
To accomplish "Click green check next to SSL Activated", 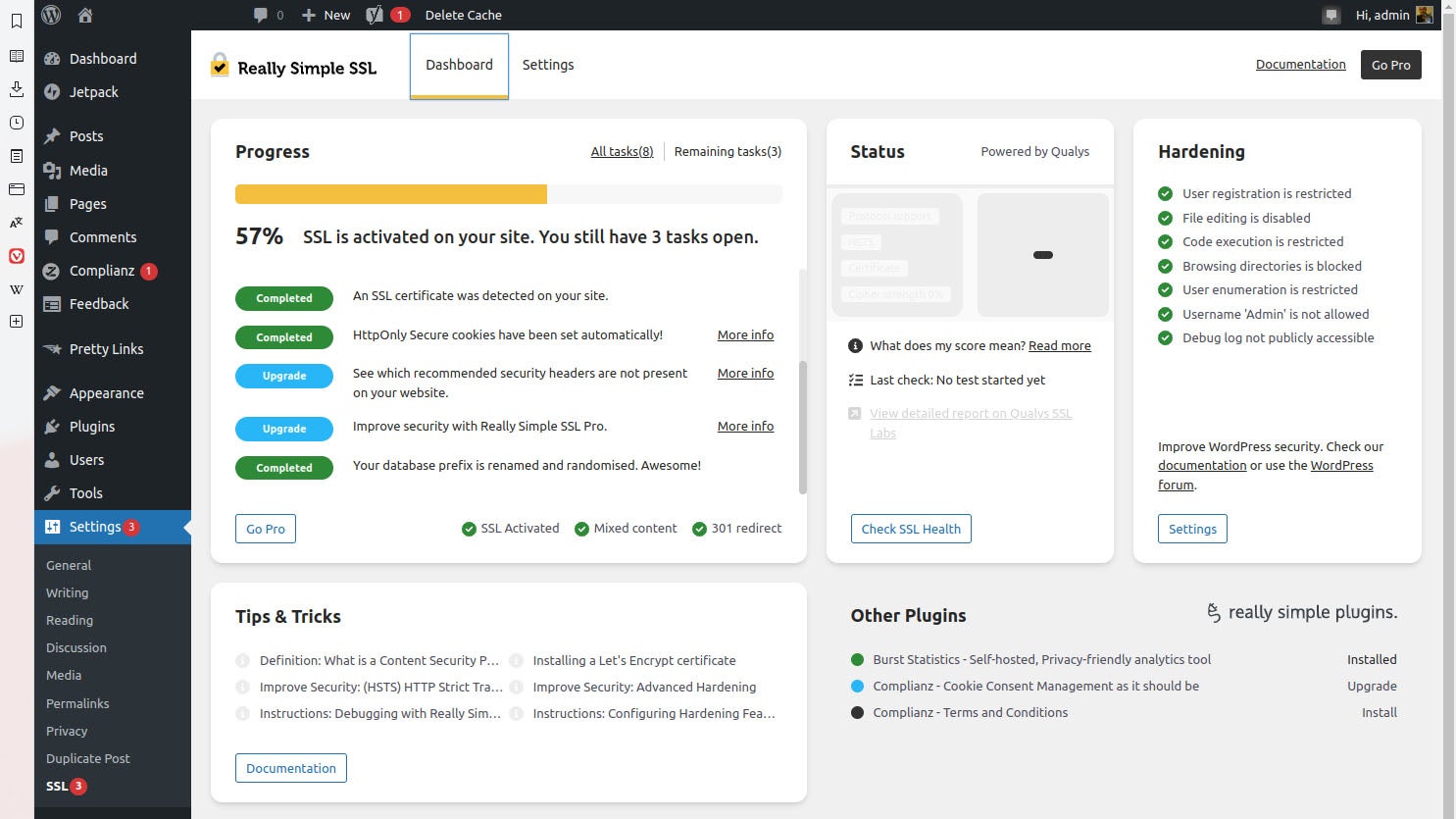I will 469,529.
